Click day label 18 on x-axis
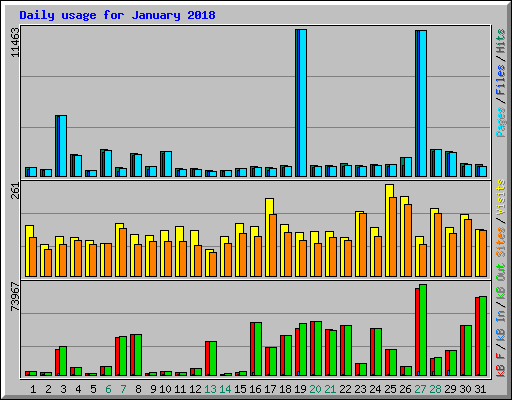The width and height of the screenshot is (512, 400). point(285,389)
